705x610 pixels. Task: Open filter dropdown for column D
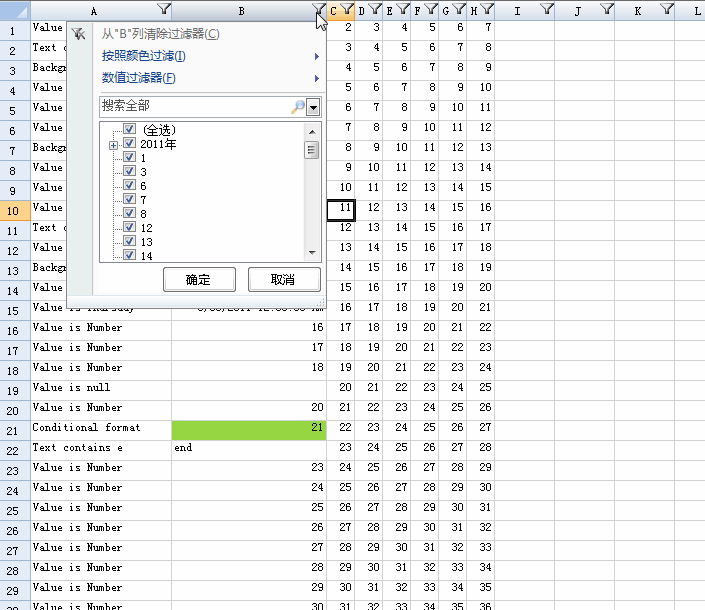375,9
